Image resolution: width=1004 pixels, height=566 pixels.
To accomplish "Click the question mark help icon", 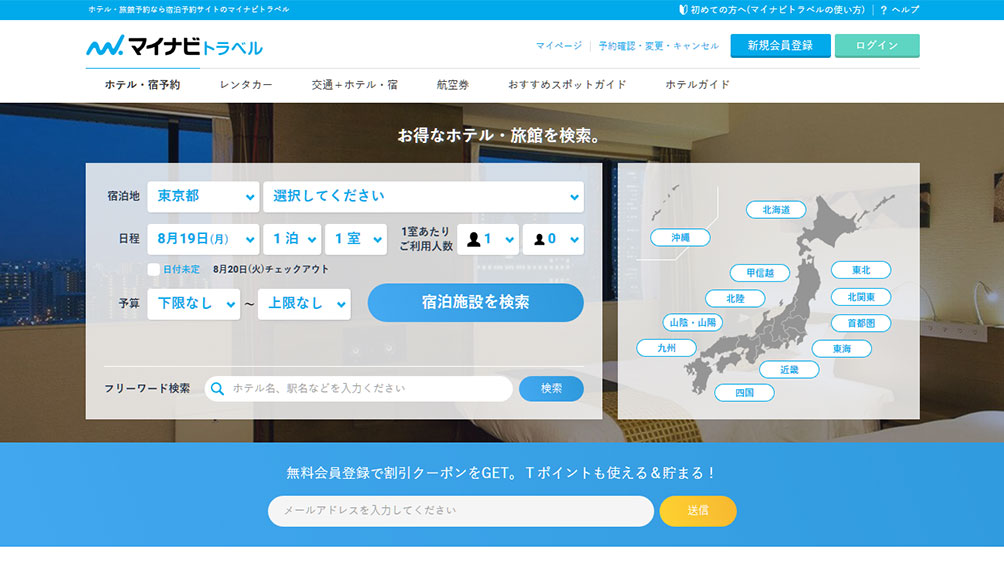I will 884,10.
